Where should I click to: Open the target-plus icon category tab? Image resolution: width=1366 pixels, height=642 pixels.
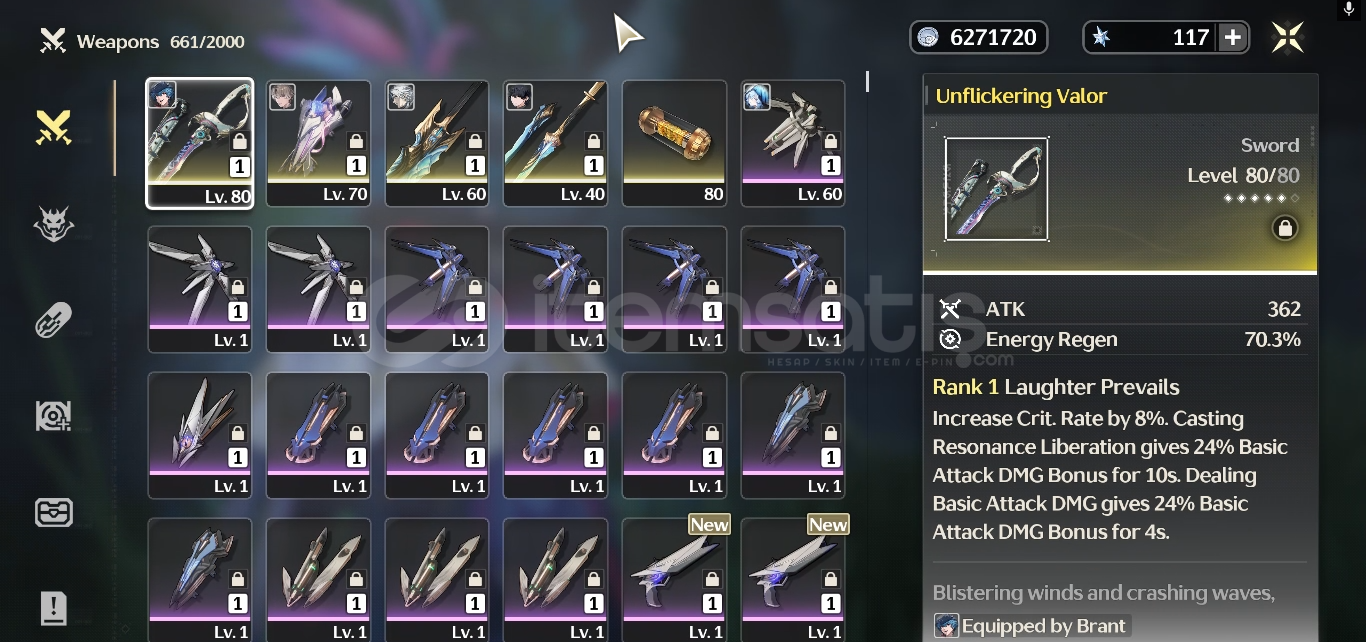53,416
